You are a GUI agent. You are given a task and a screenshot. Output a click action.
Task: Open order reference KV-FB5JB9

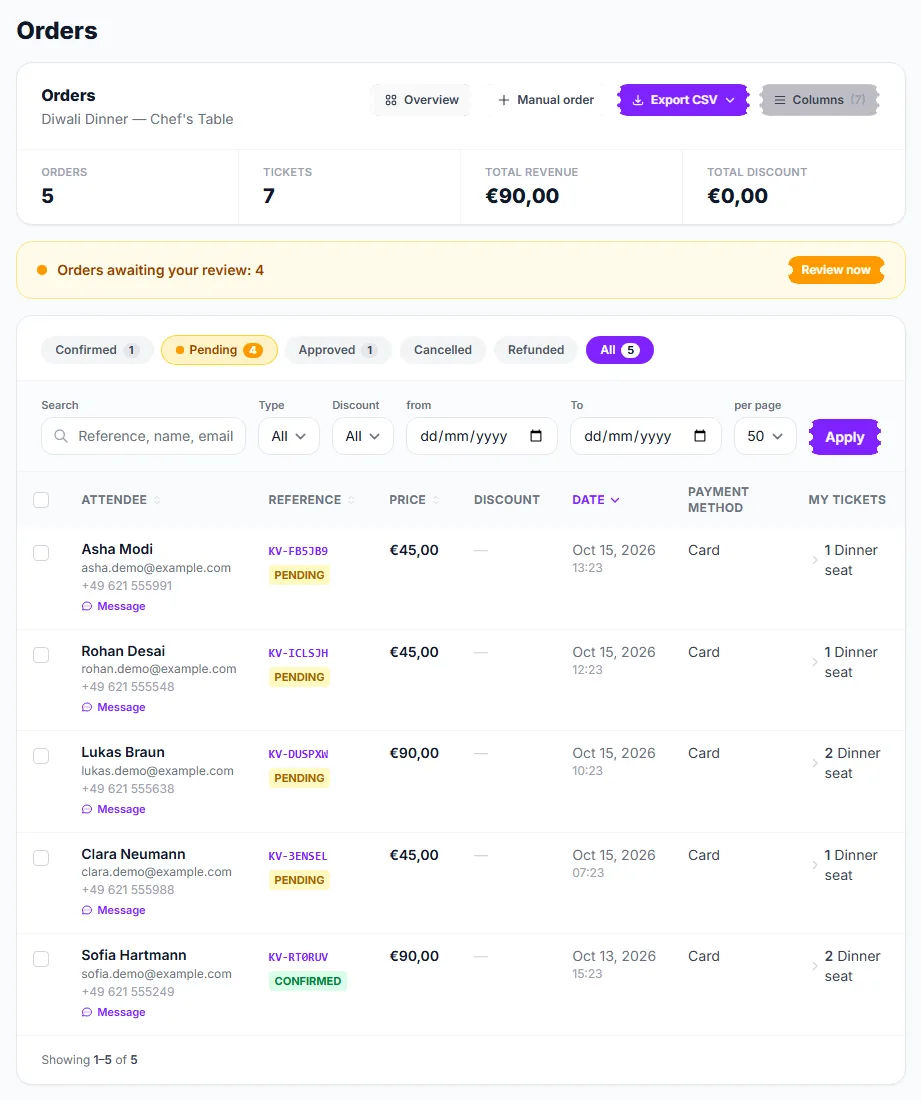298,551
